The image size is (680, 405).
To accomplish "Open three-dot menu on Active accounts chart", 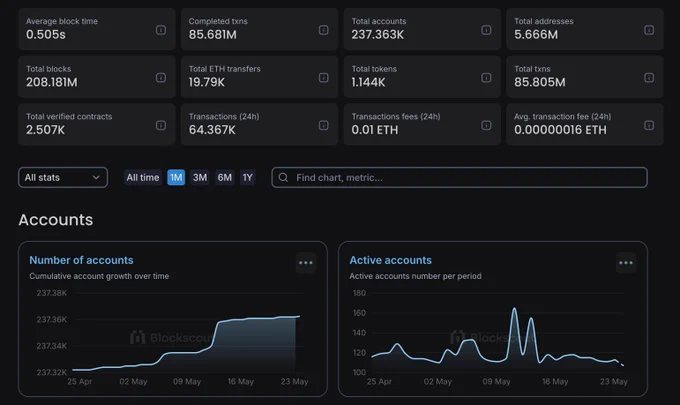I will [626, 263].
